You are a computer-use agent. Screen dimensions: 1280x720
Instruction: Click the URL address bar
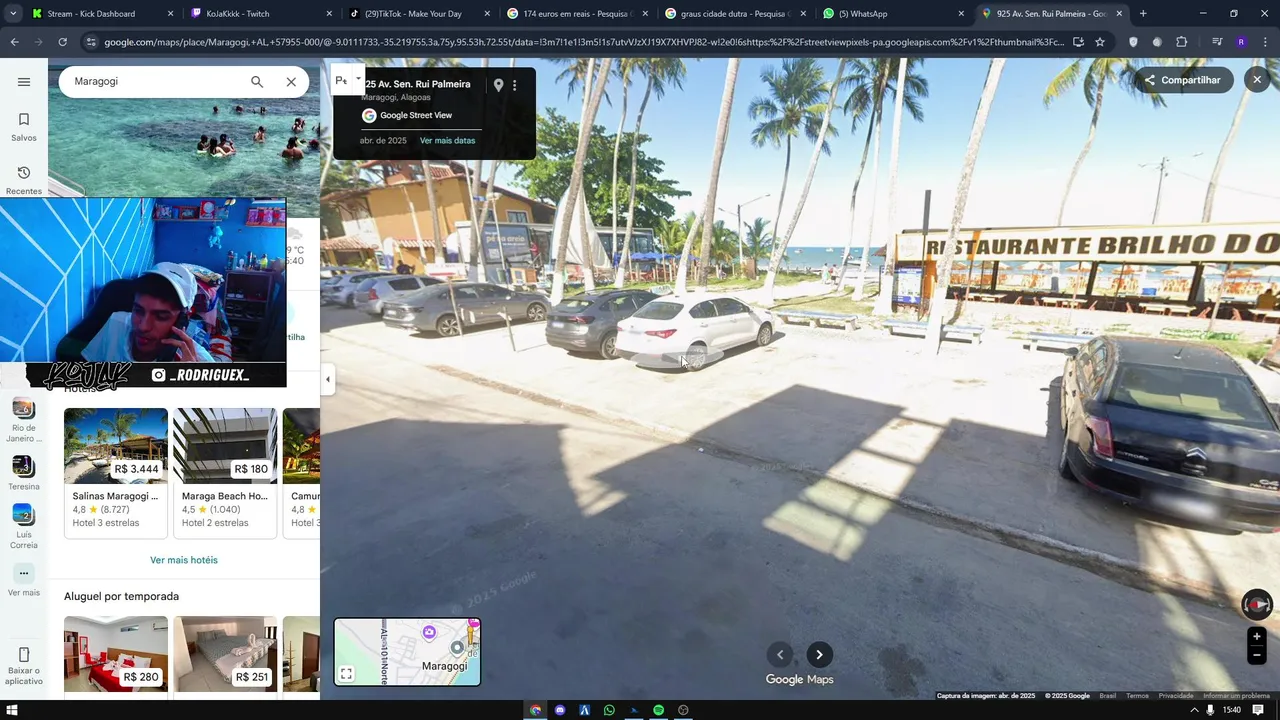point(585,42)
